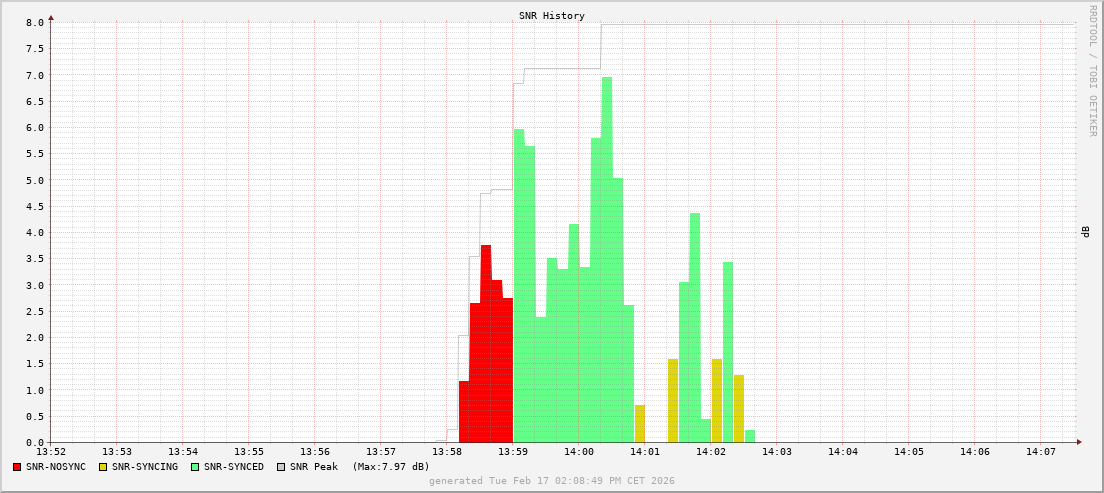The width and height of the screenshot is (1104, 493).
Task: Click the green SNR-SYNCED legend swatch
Action: pyautogui.click(x=195, y=467)
